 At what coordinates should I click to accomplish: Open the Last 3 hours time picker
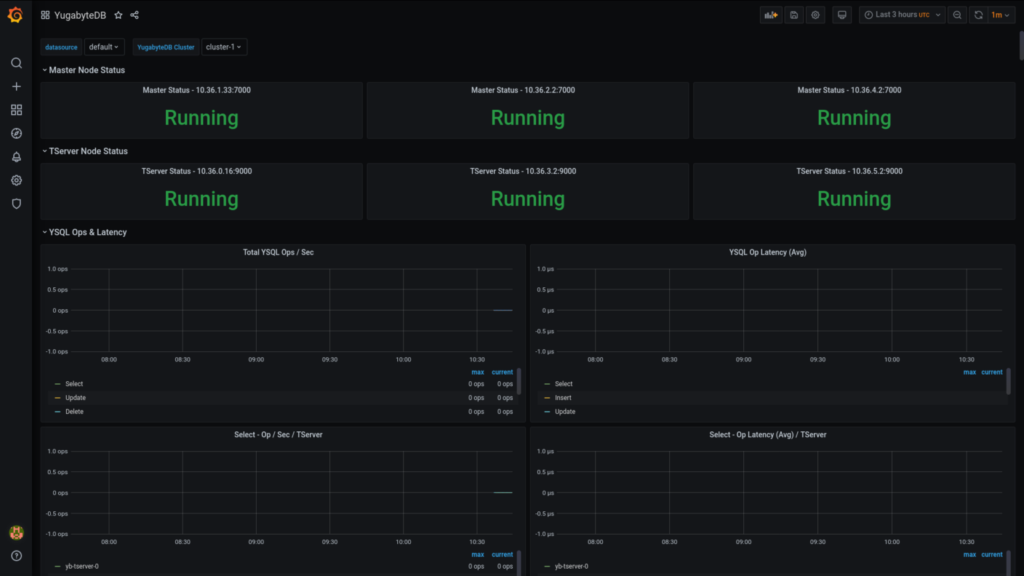pyautogui.click(x=902, y=15)
